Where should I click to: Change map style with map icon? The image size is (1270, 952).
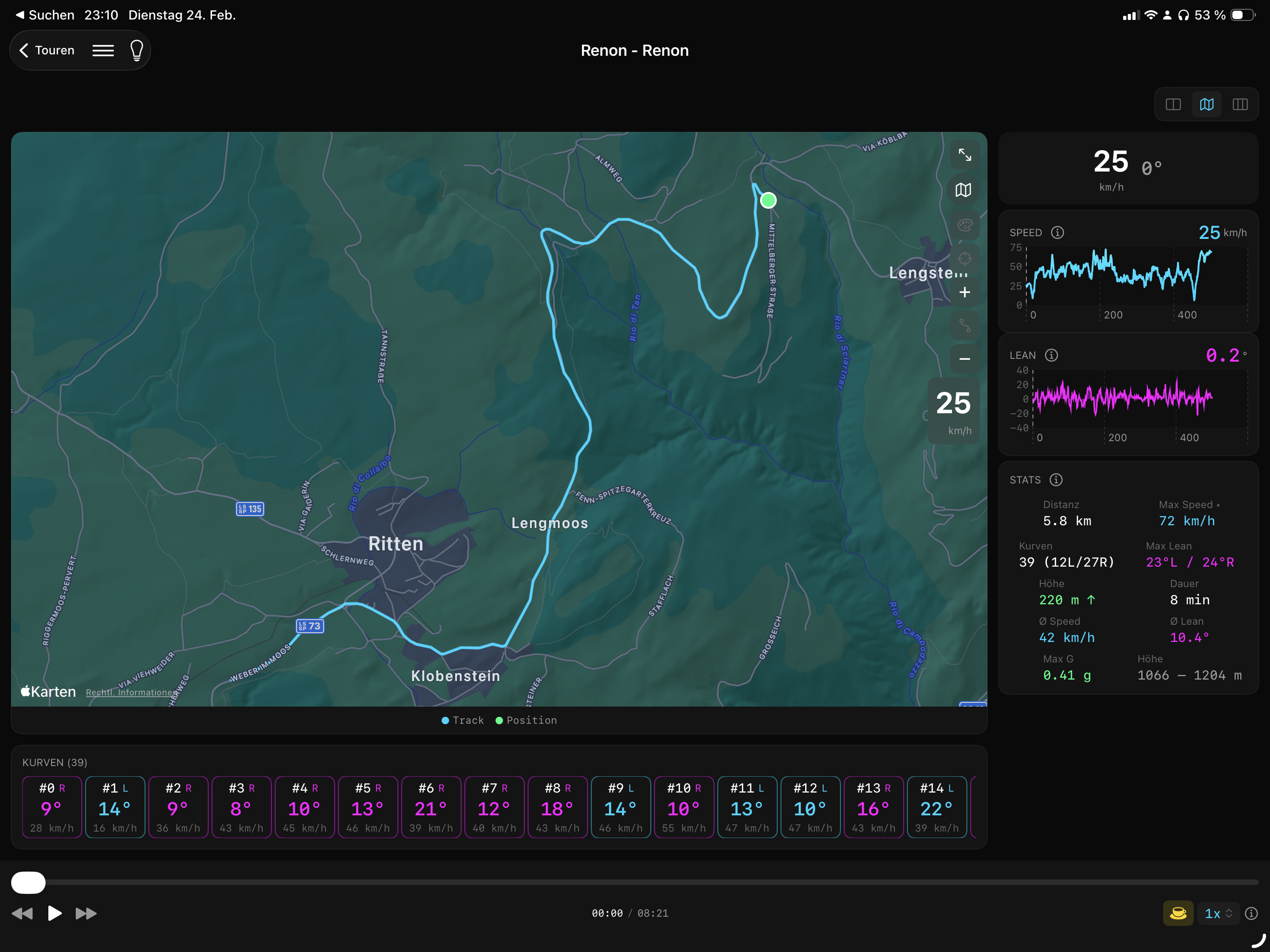pos(963,190)
